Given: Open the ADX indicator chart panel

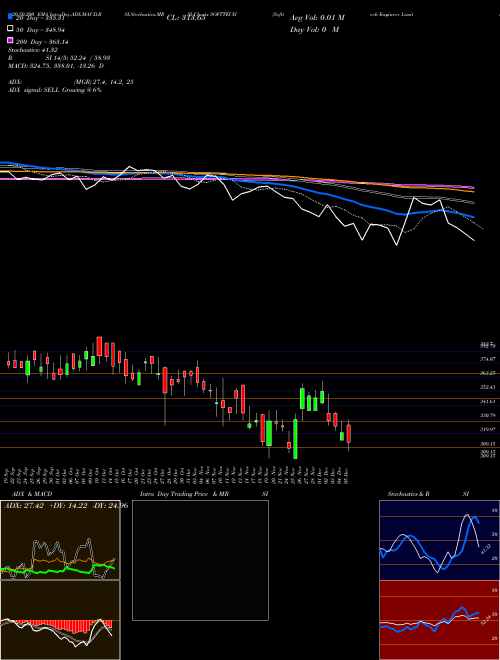Looking at the screenshot, I should [x=60, y=540].
